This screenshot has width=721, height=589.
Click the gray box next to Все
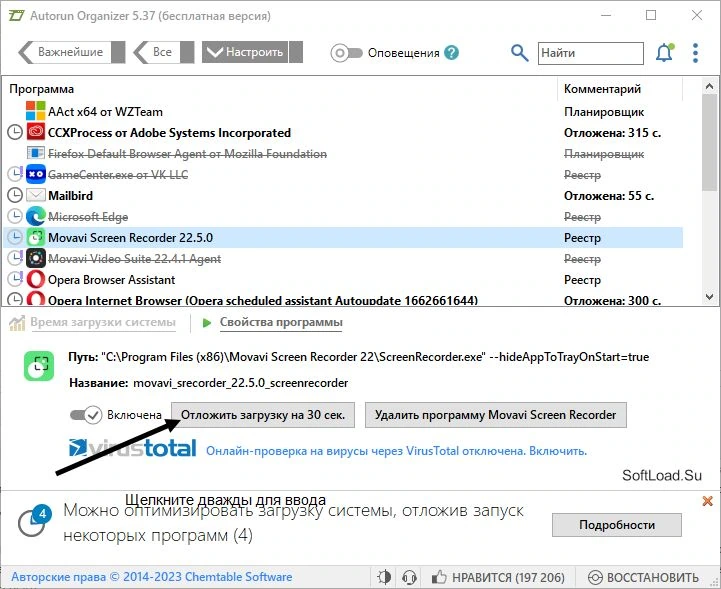pyautogui.click(x=187, y=52)
